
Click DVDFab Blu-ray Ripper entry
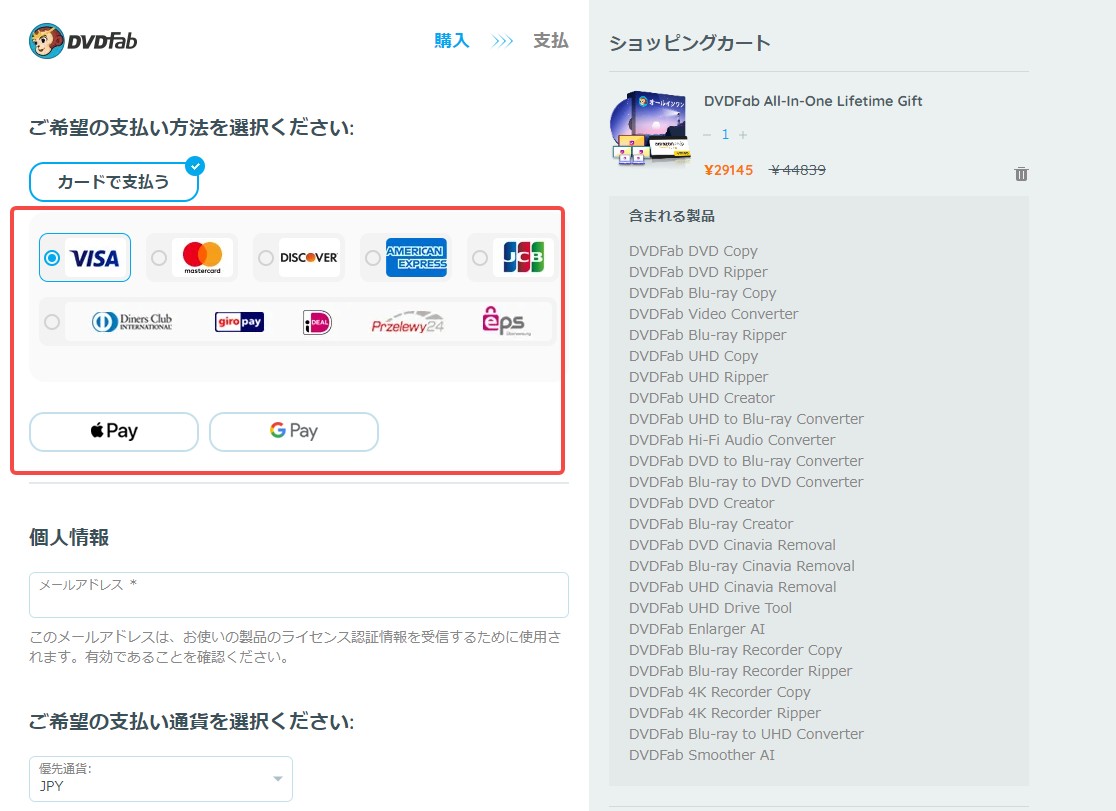707,335
